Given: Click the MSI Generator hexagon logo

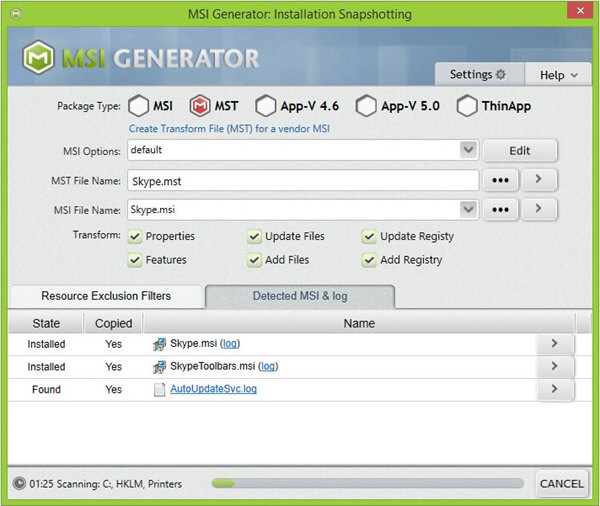Looking at the screenshot, I should (38, 57).
